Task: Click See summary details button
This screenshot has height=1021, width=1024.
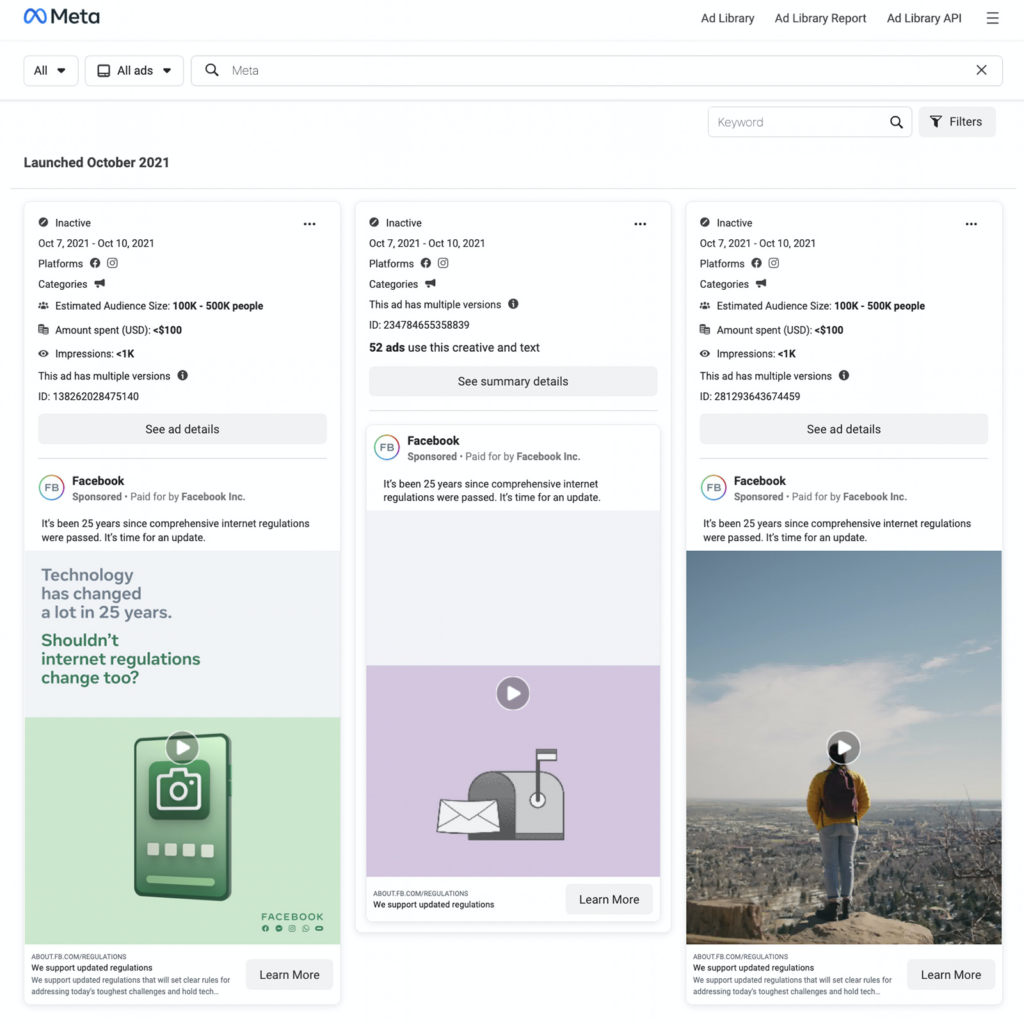Action: tap(513, 381)
